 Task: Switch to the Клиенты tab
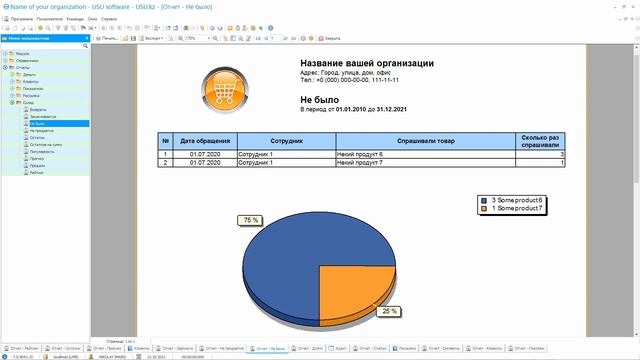139,348
